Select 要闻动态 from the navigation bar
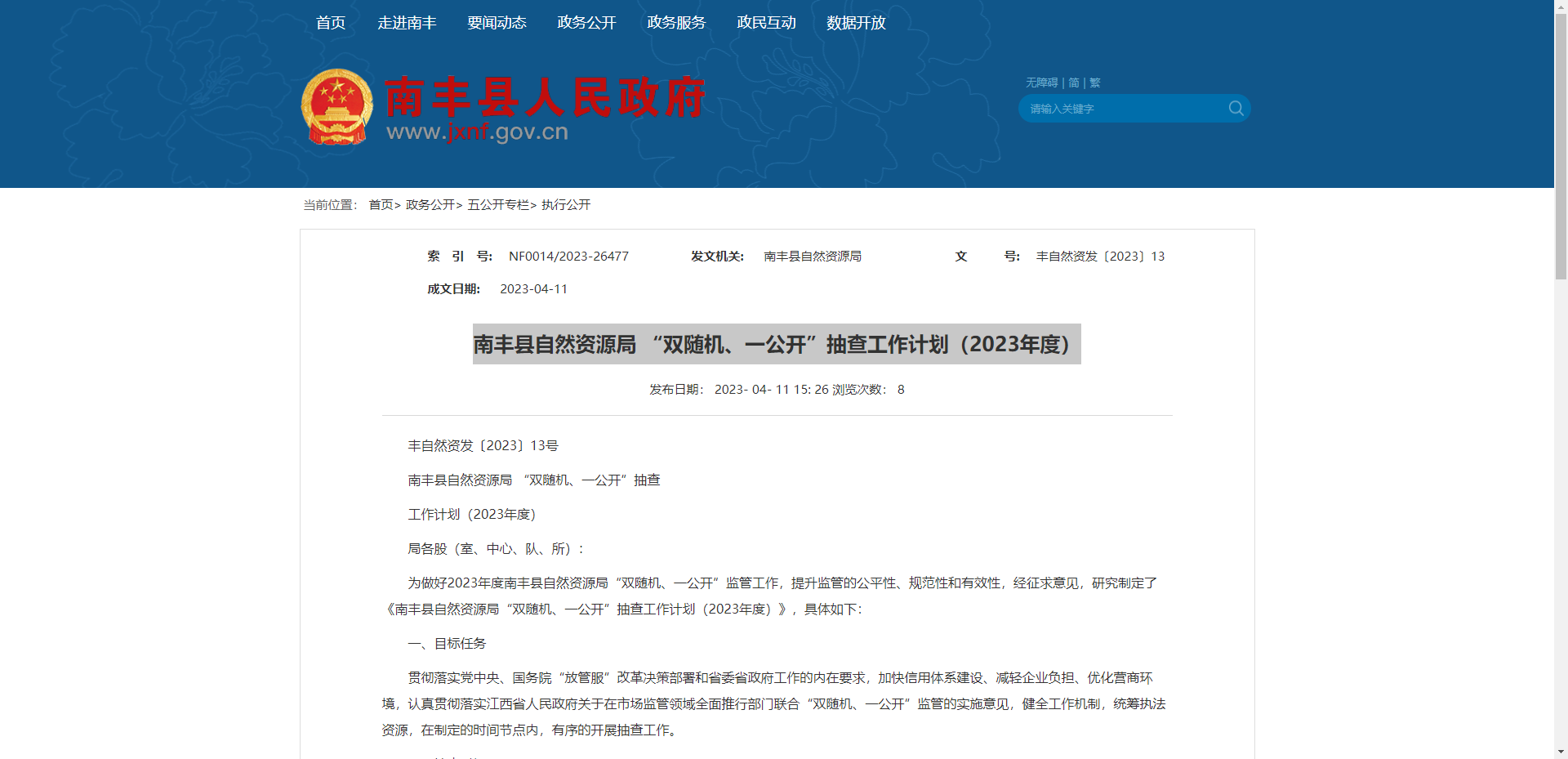The width and height of the screenshot is (1568, 759). (497, 23)
